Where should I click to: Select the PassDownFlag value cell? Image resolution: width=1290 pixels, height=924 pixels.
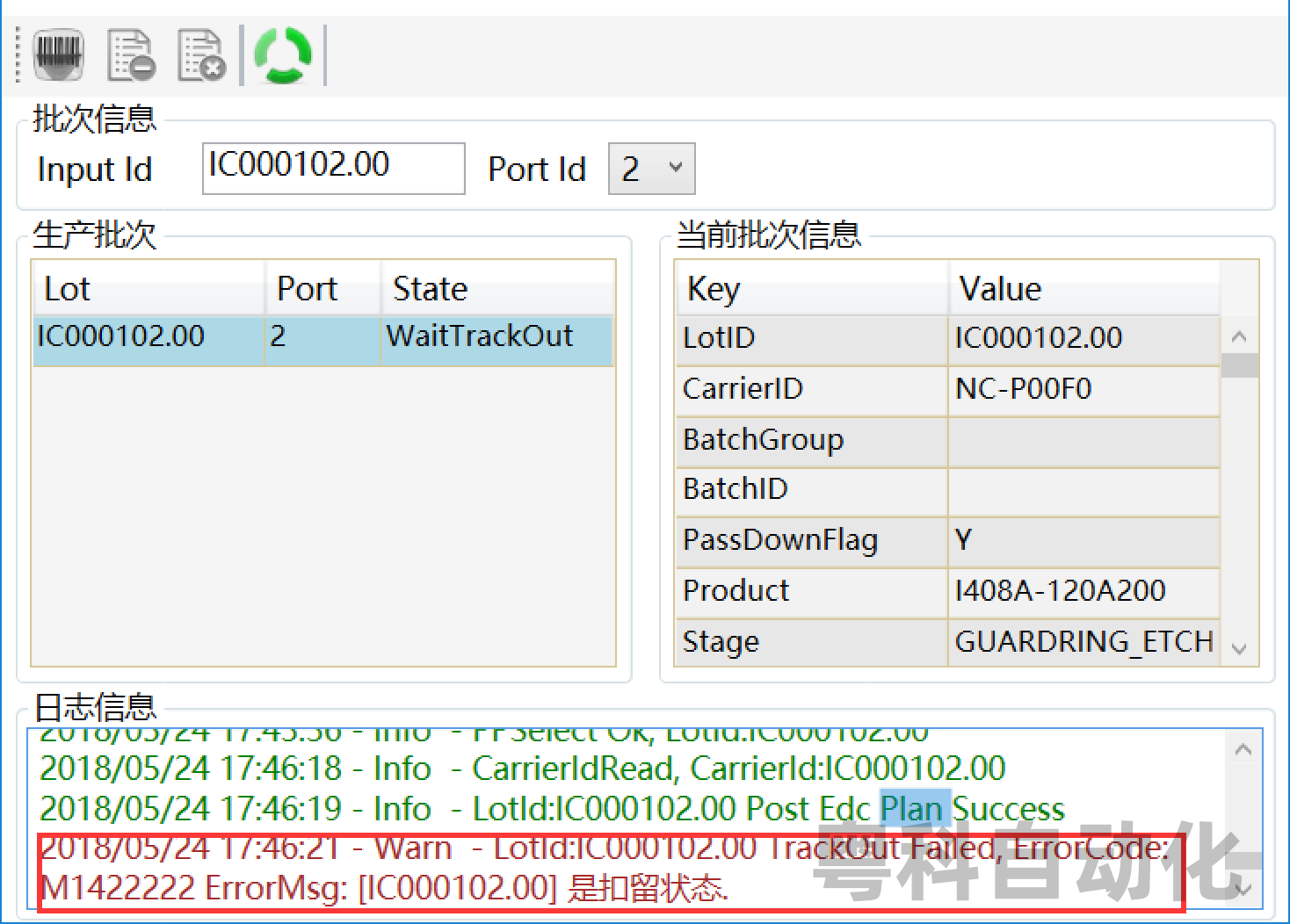[1083, 540]
